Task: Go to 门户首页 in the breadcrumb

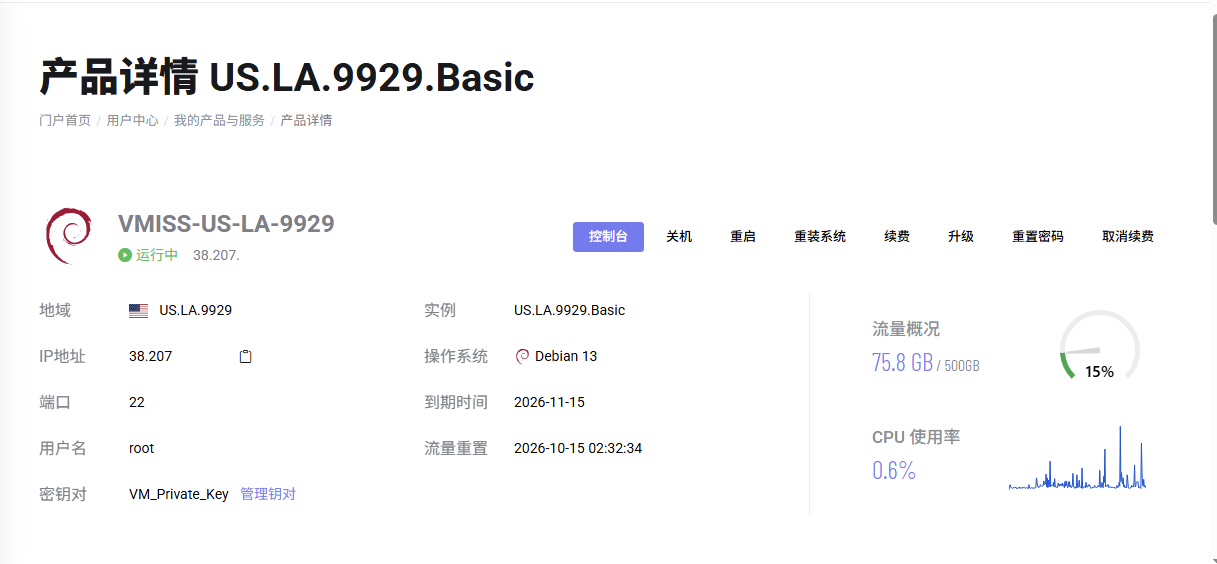Action: click(65, 120)
